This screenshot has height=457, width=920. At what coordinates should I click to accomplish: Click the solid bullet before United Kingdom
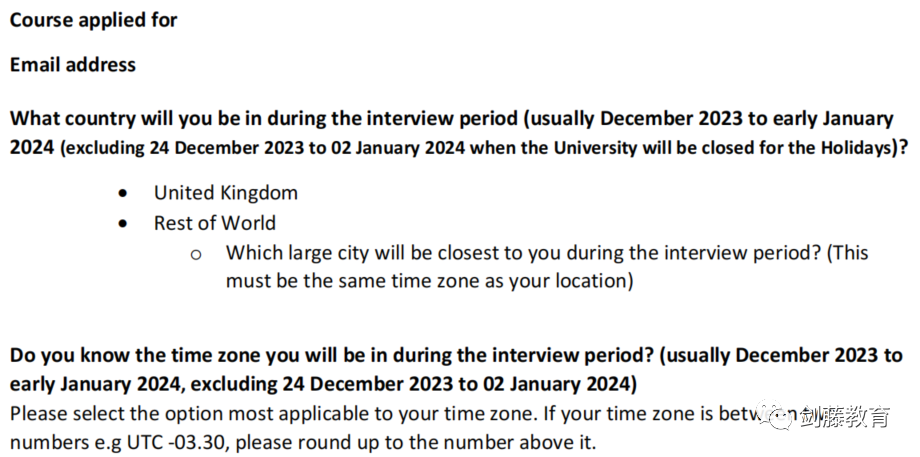(123, 193)
